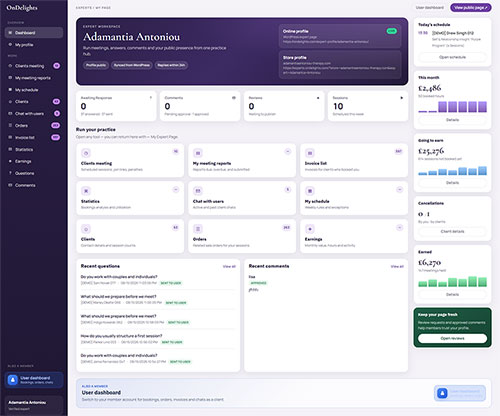Click the top User dashboard link
The image size is (500, 416).
pyautogui.click(x=430, y=8)
